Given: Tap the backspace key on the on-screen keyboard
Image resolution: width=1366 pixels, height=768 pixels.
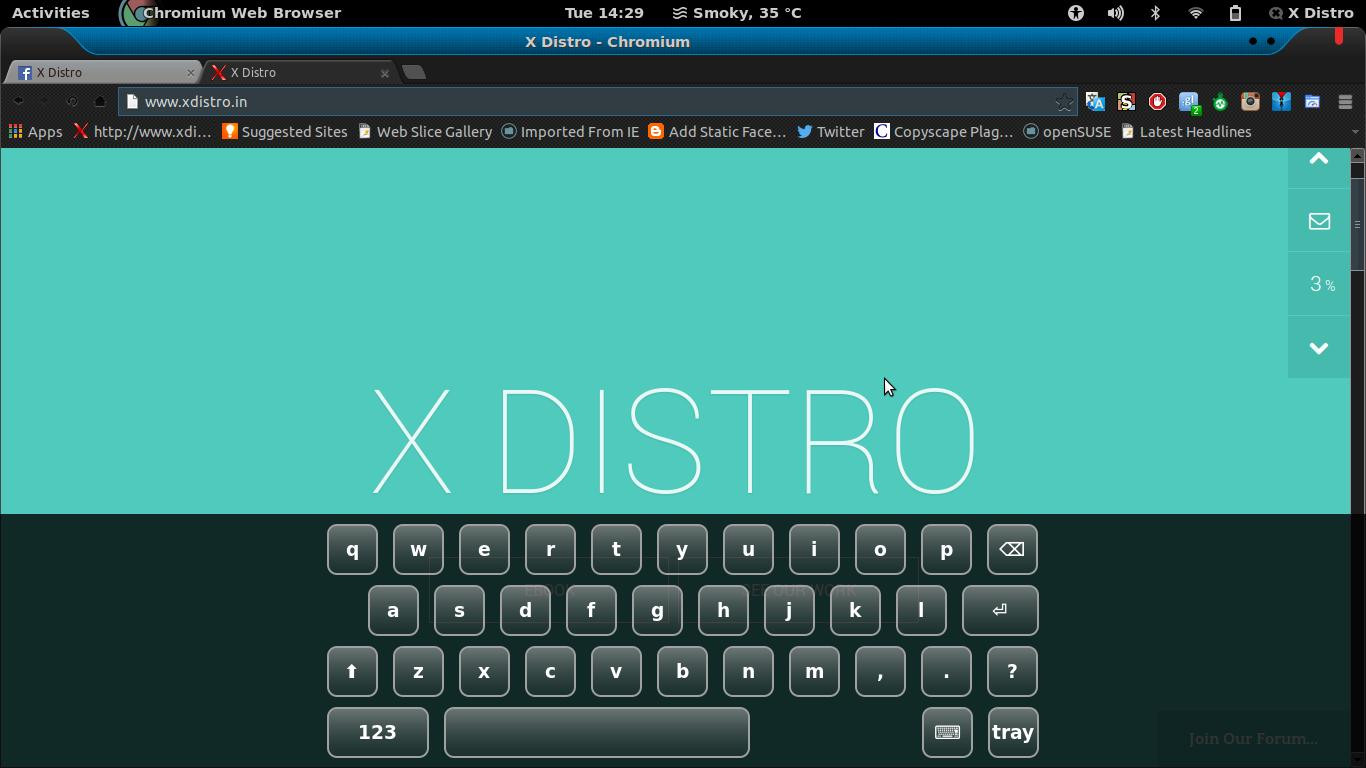Looking at the screenshot, I should (1012, 550).
